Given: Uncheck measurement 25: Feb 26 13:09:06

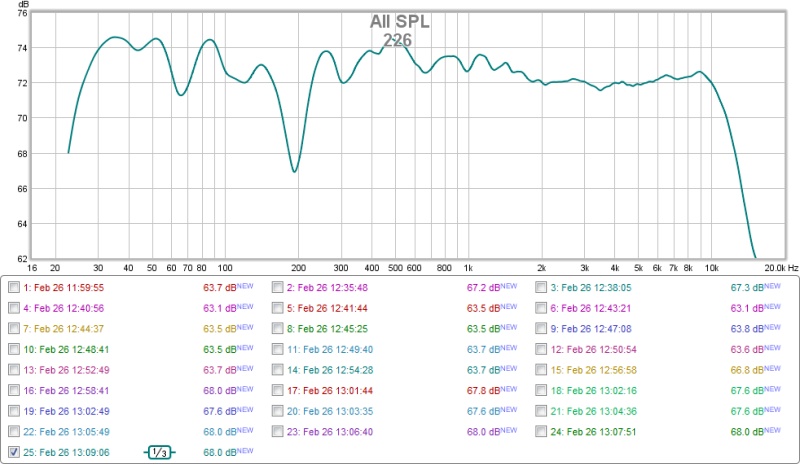Looking at the screenshot, I should pyautogui.click(x=14, y=452).
